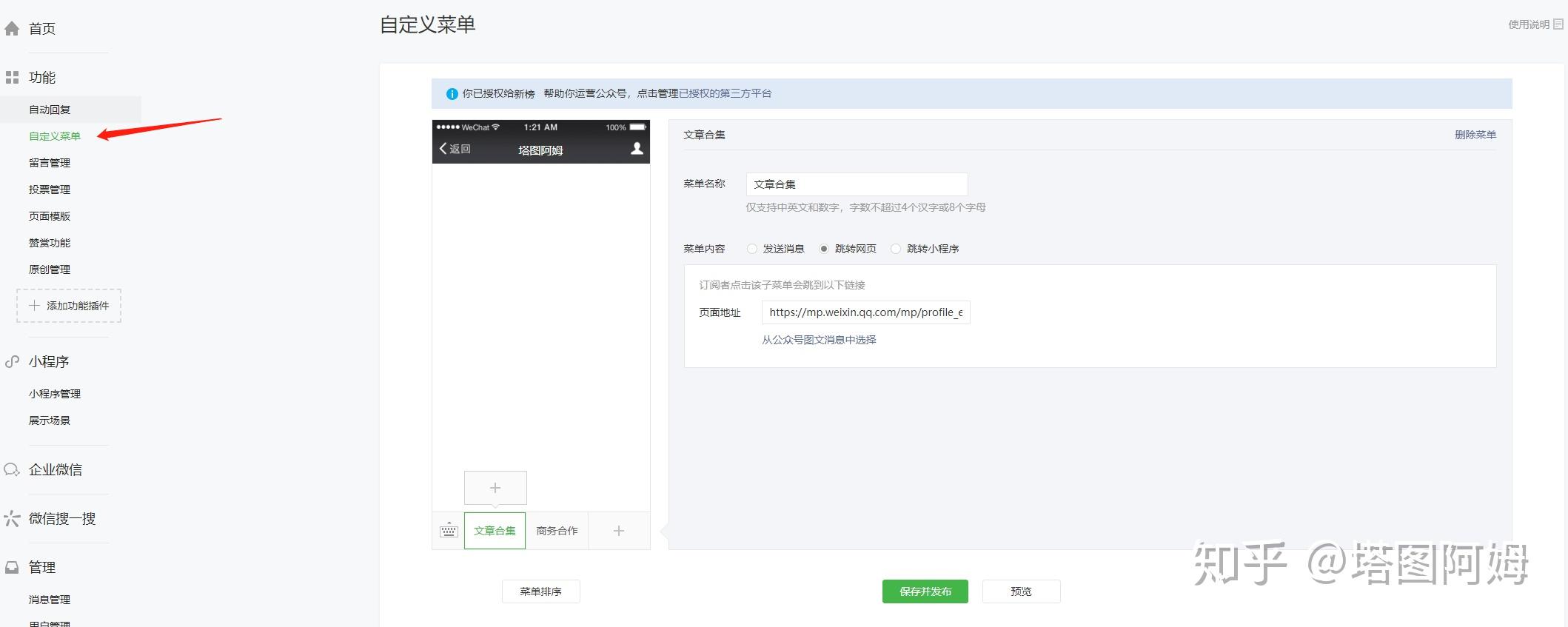This screenshot has height=627, width=1568.
Task: Open 自定义菜单 in the sidebar
Action: pyautogui.click(x=55, y=136)
